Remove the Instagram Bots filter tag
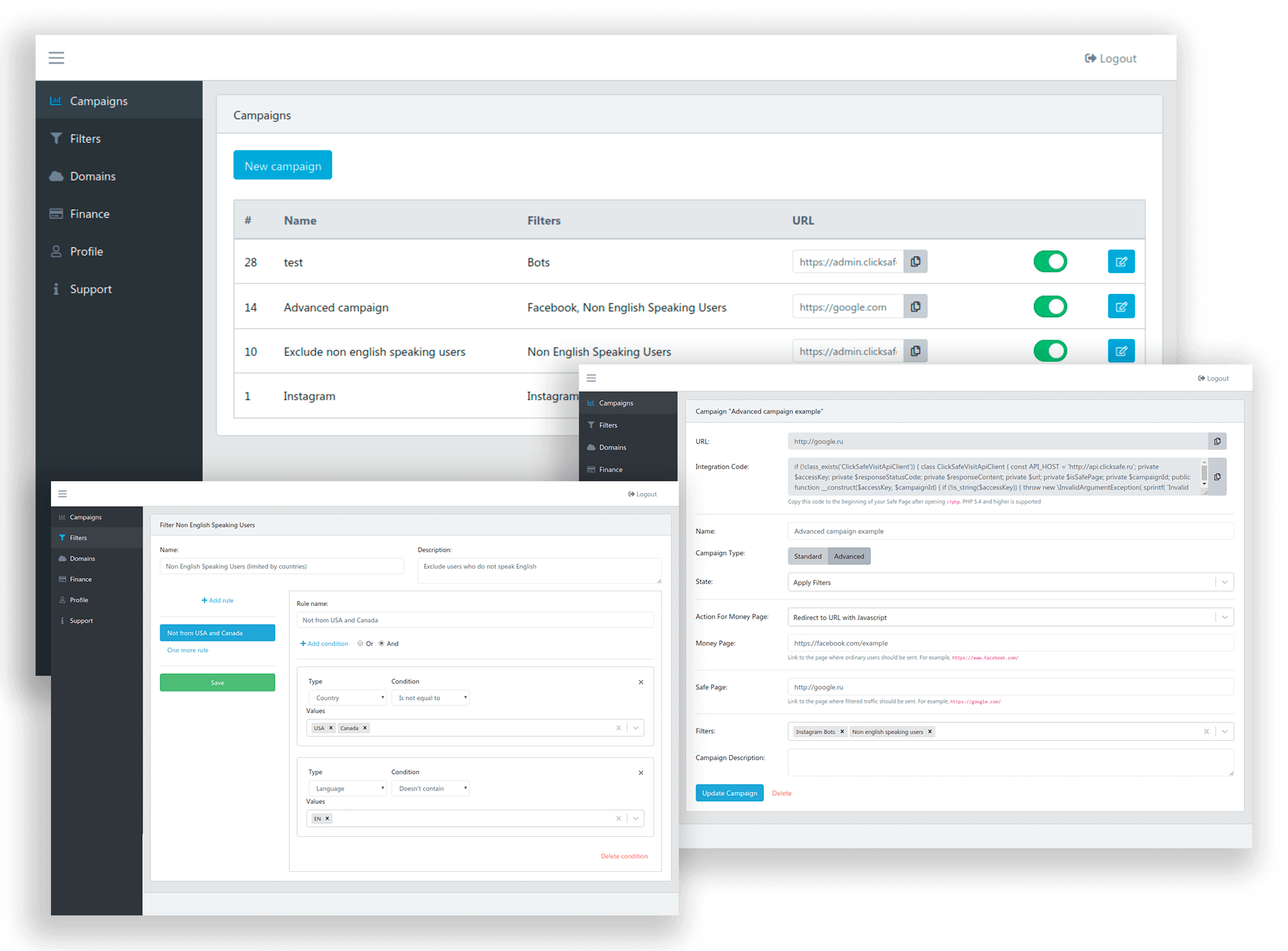 point(842,732)
